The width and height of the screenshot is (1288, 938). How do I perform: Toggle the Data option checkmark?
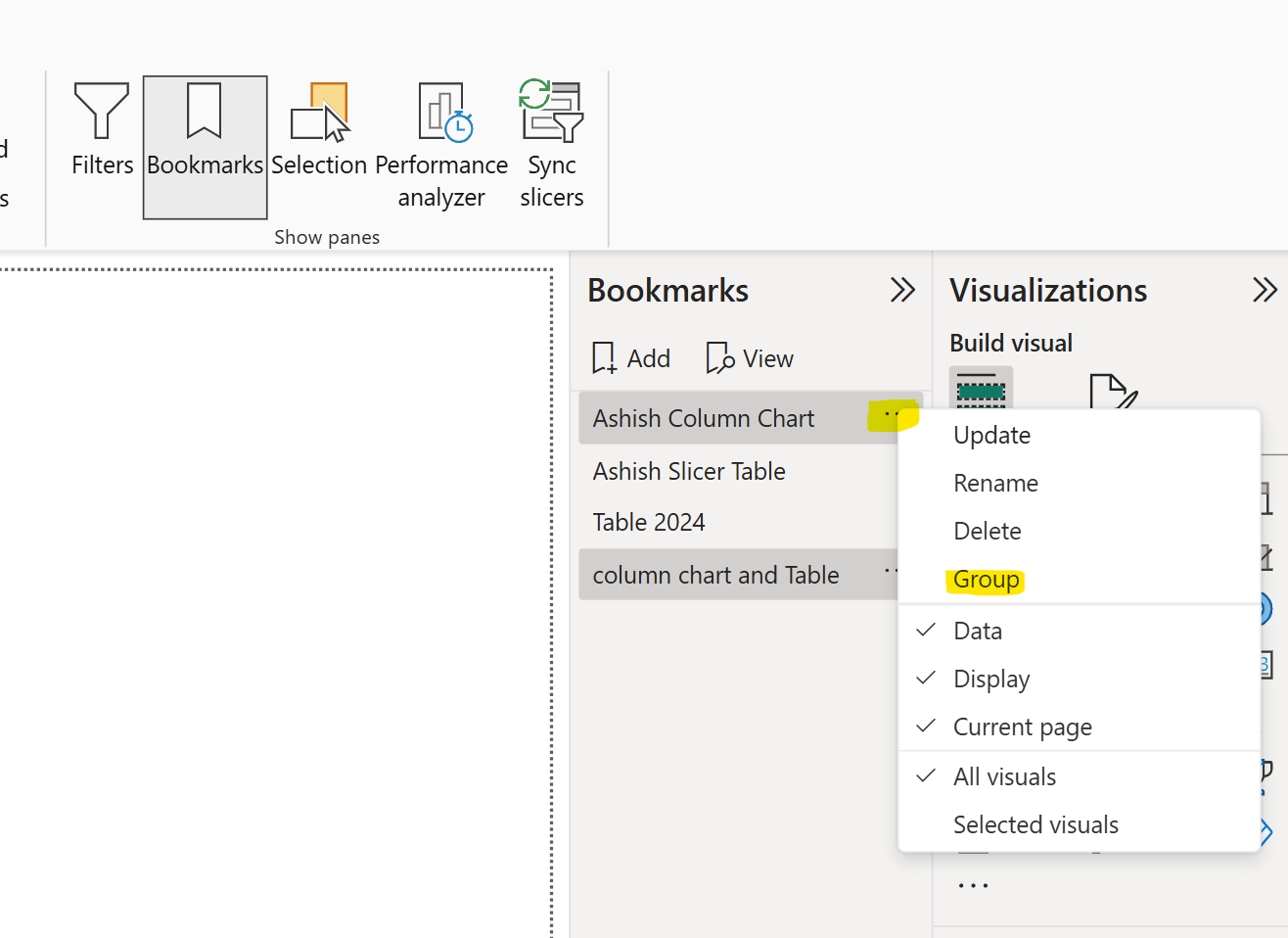(x=978, y=632)
